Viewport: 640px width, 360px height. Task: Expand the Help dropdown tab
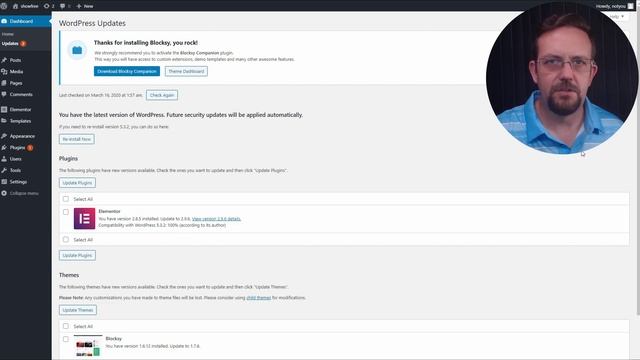(x=616, y=16)
